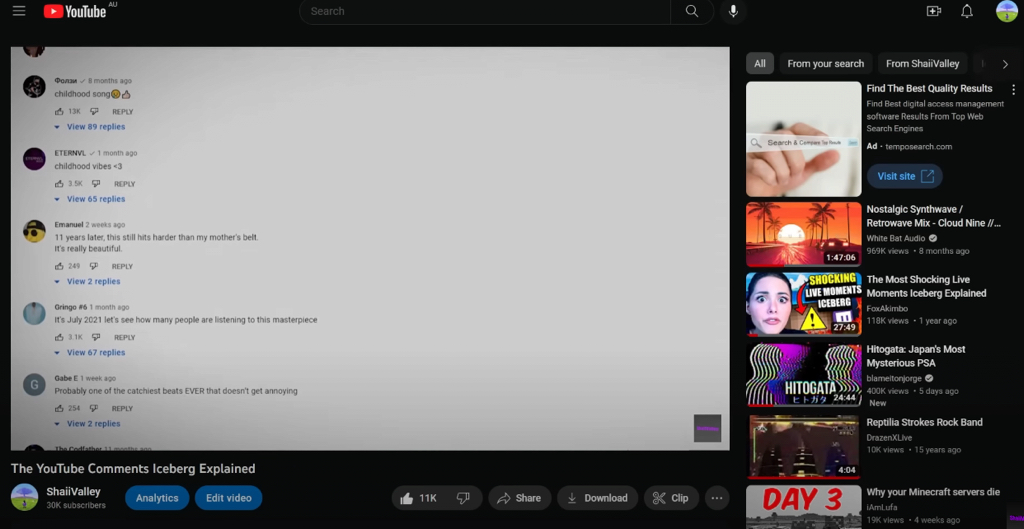Dislike the 'childhood vibes <3' comment

(x=96, y=184)
